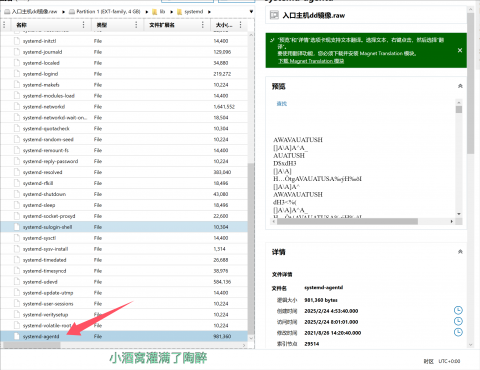480x370 pixels.
Task: Sort by the 名称 column header
Action: (x=21, y=25)
